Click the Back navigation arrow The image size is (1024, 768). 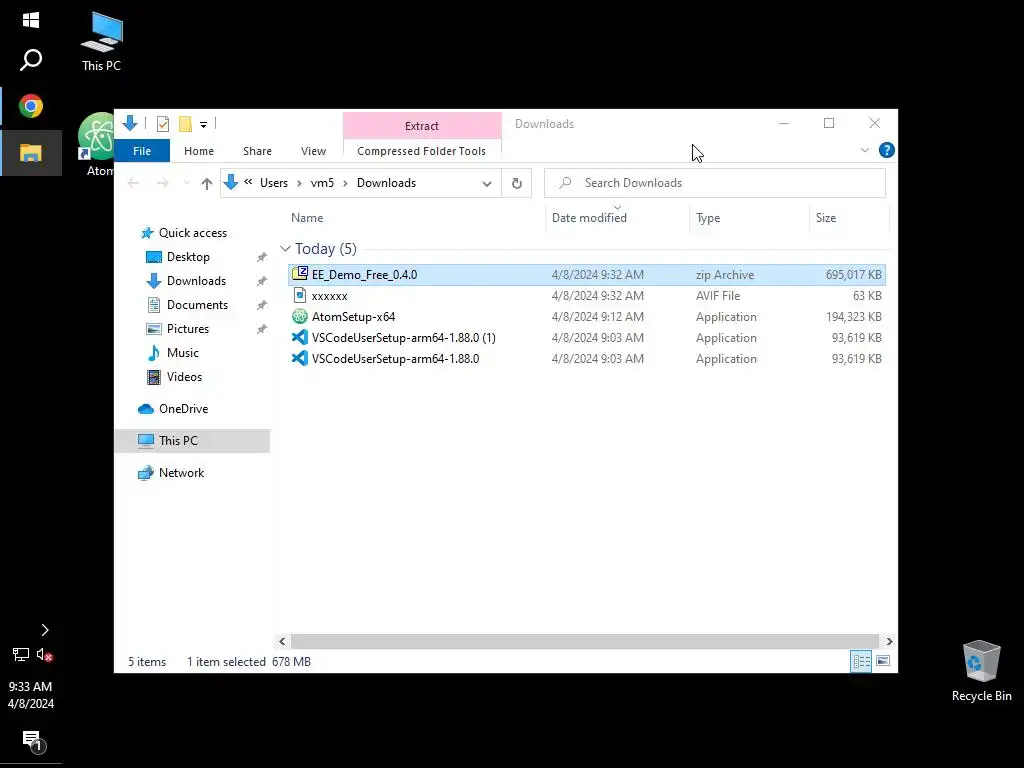click(x=134, y=184)
